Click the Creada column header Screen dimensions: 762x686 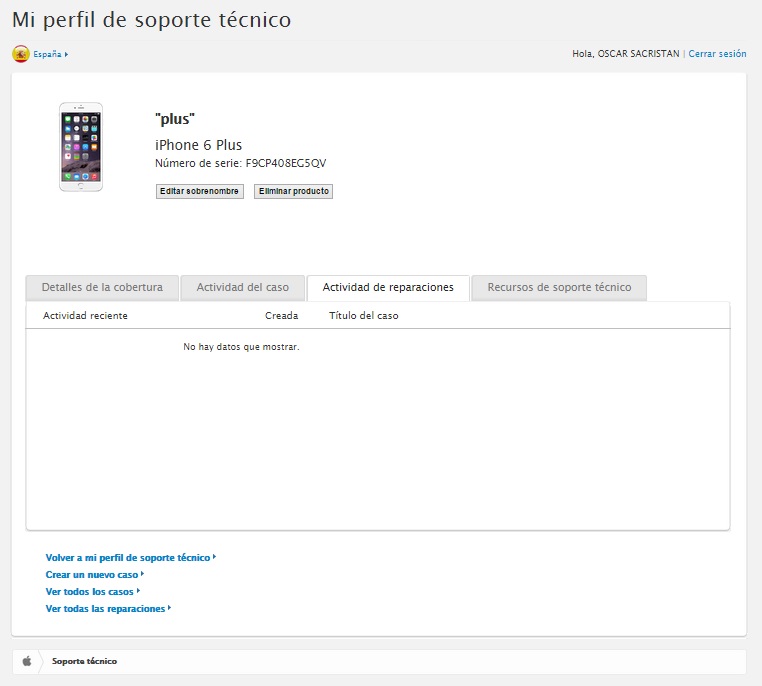[x=281, y=316]
